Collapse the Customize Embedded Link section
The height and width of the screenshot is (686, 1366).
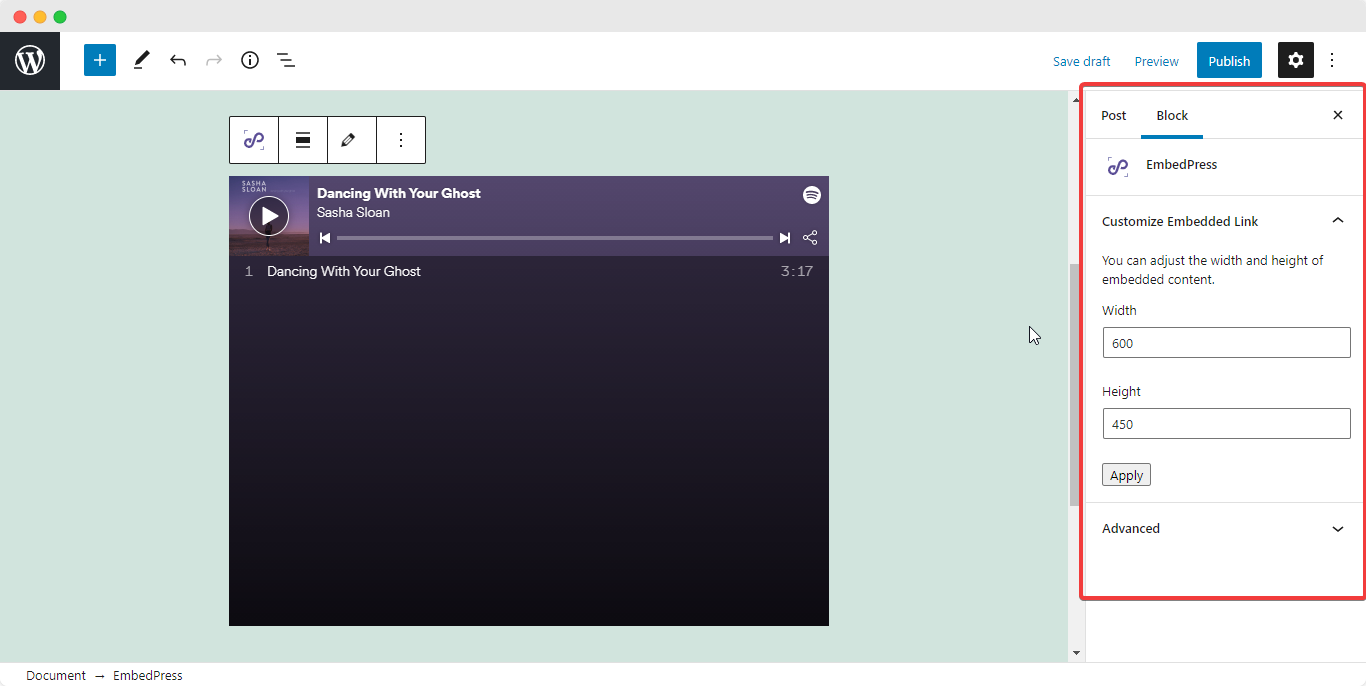click(1337, 220)
